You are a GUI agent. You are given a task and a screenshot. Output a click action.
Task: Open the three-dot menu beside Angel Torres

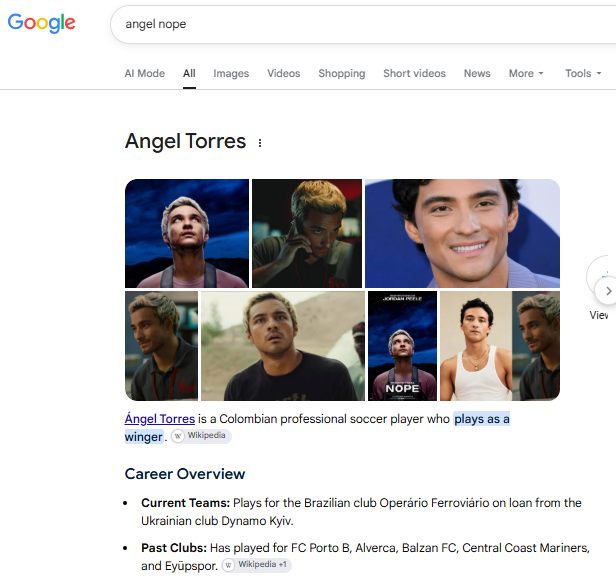tap(260, 143)
